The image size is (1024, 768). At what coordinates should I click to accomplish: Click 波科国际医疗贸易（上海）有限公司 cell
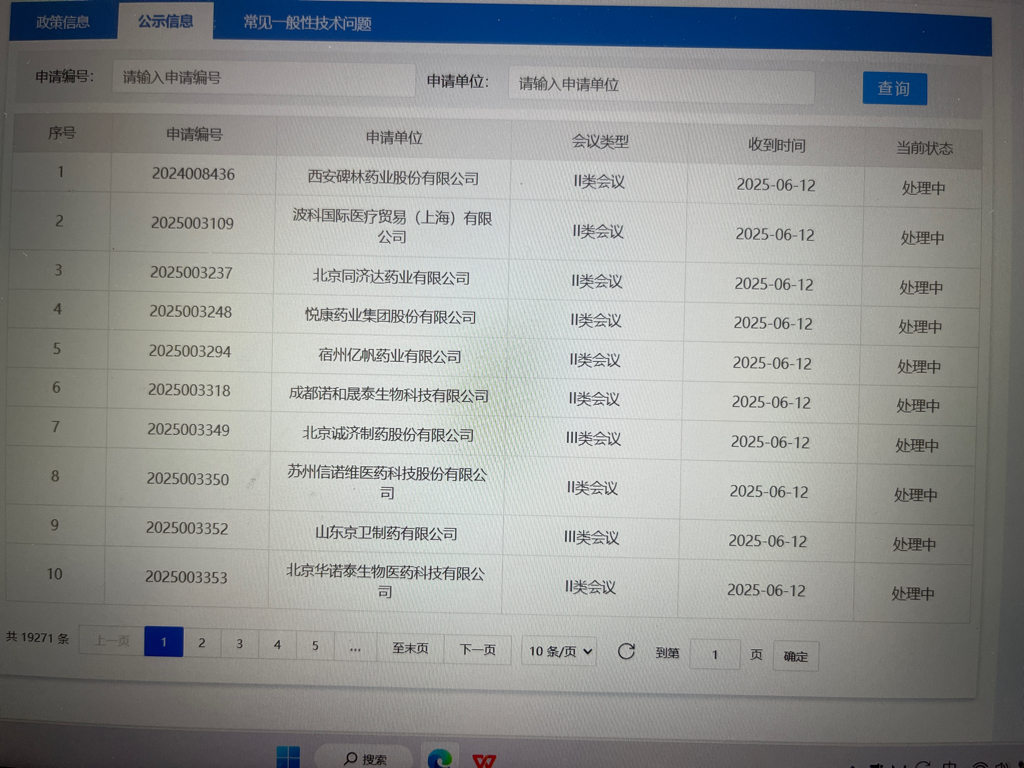[392, 227]
